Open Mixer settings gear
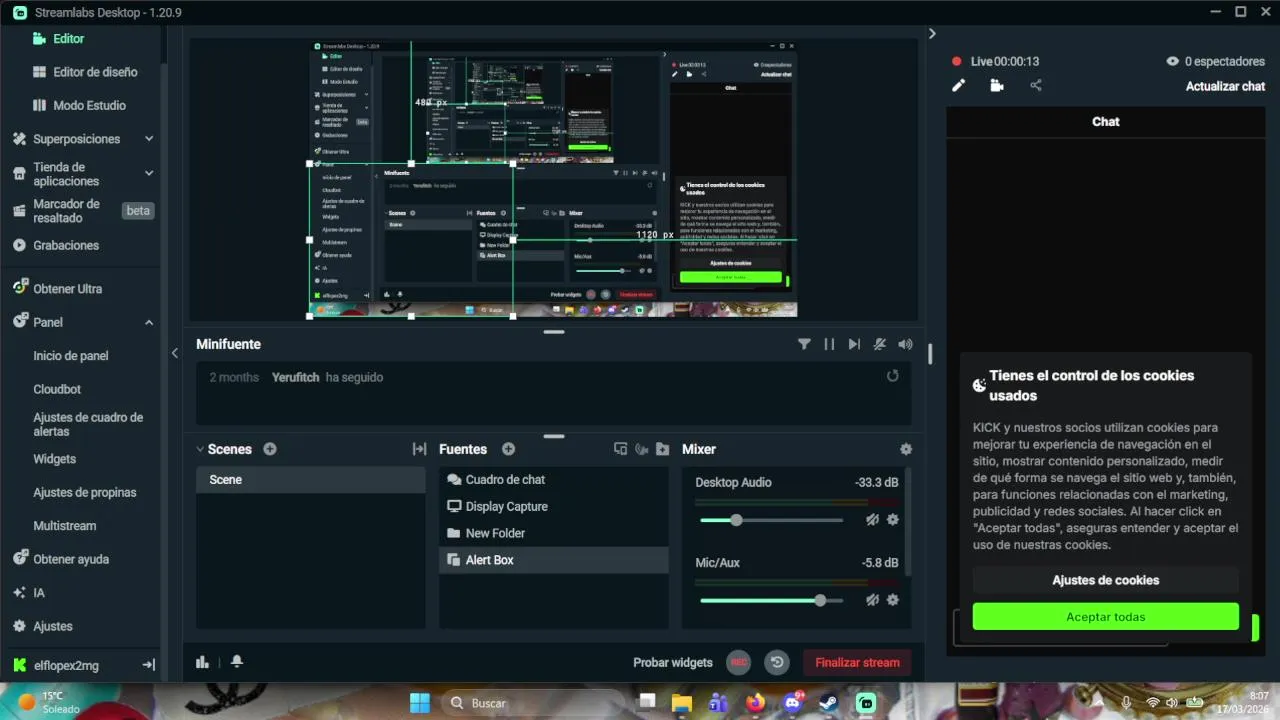The height and width of the screenshot is (720, 1280). [x=906, y=449]
